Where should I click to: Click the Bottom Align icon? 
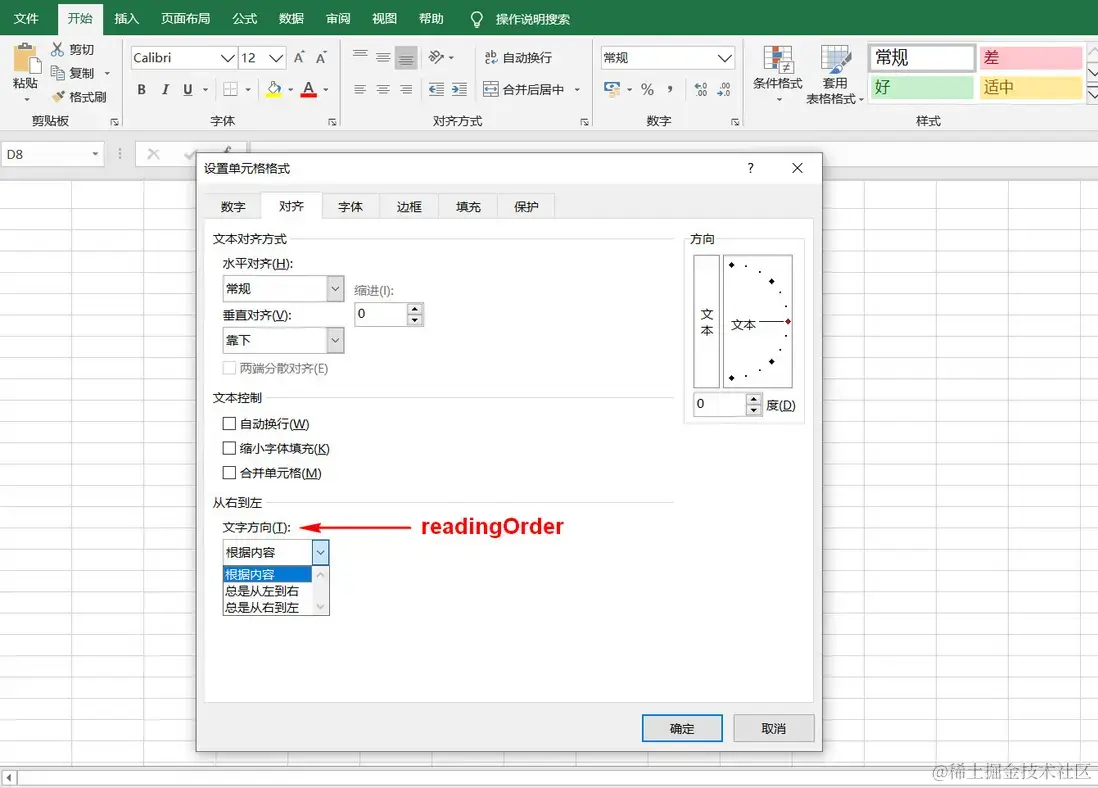pyautogui.click(x=406, y=57)
